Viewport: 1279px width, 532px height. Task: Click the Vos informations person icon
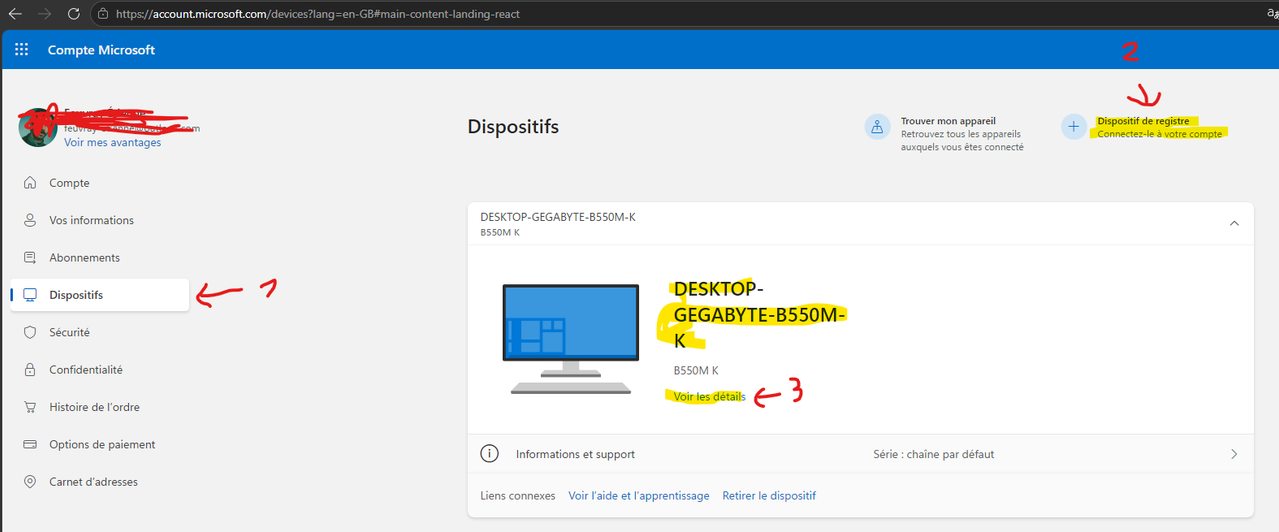[x=29, y=220]
